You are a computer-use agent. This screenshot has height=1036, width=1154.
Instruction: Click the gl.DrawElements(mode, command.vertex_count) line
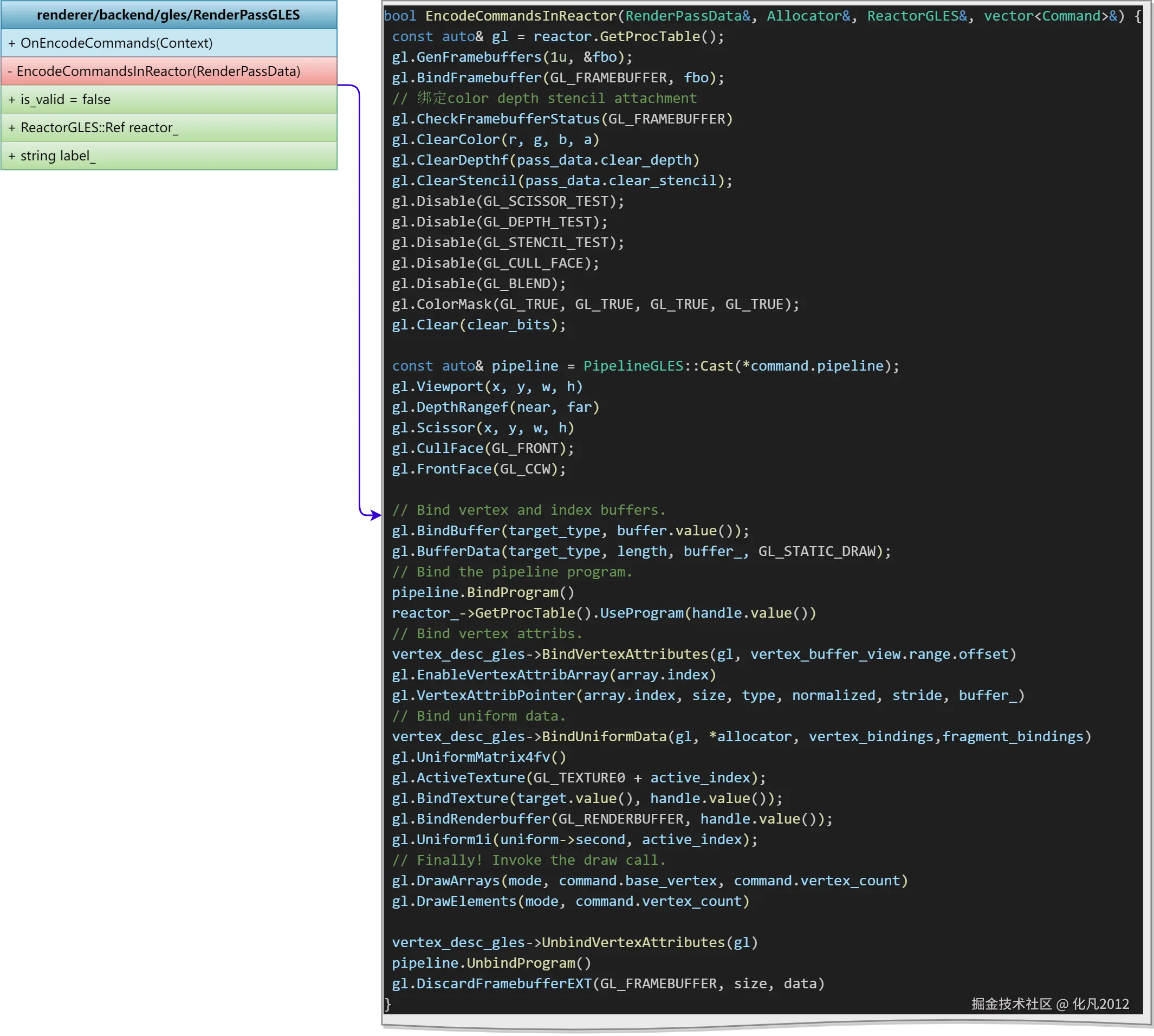pyautogui.click(x=570, y=901)
